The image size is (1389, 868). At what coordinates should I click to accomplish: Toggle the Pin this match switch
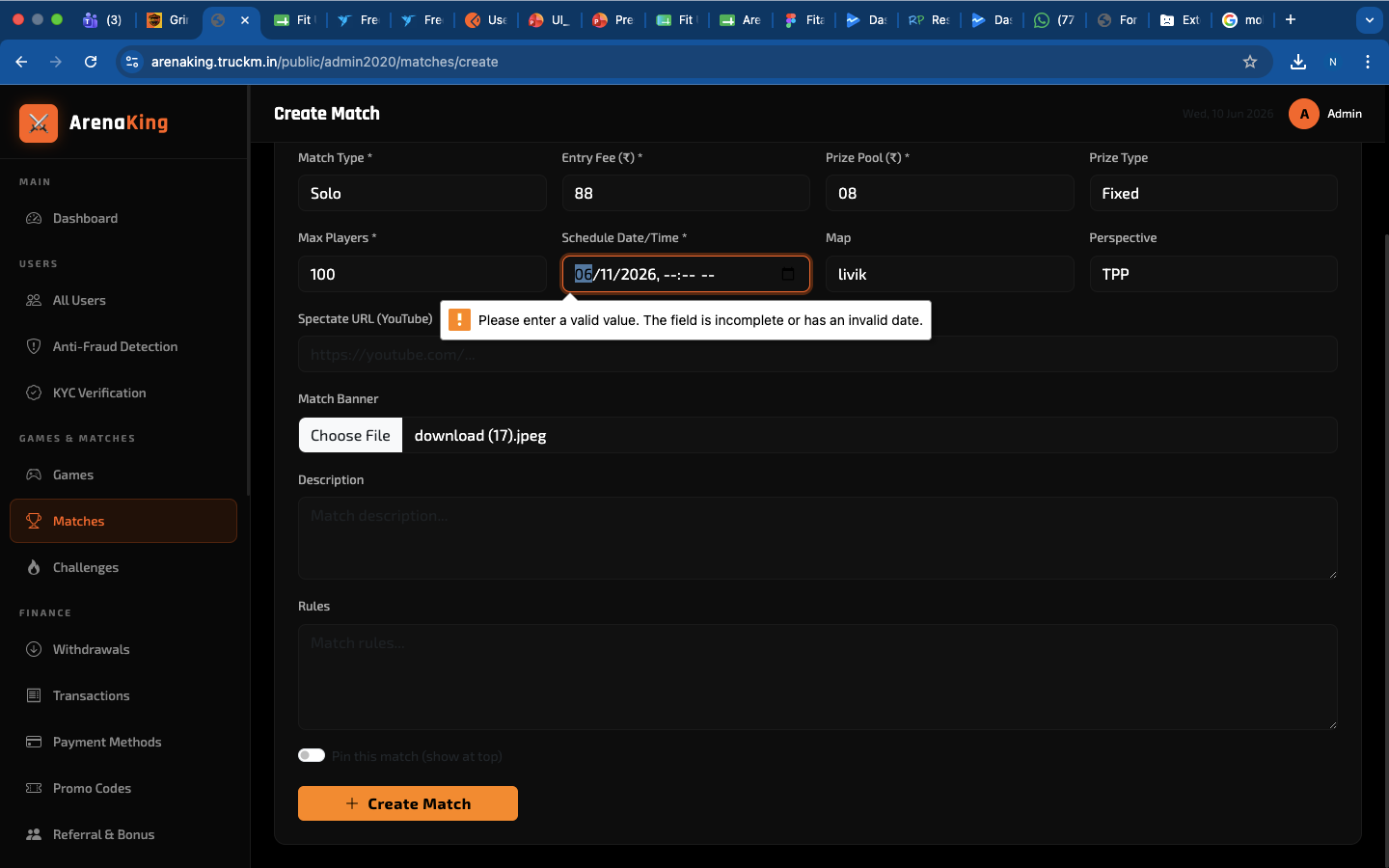click(312, 755)
